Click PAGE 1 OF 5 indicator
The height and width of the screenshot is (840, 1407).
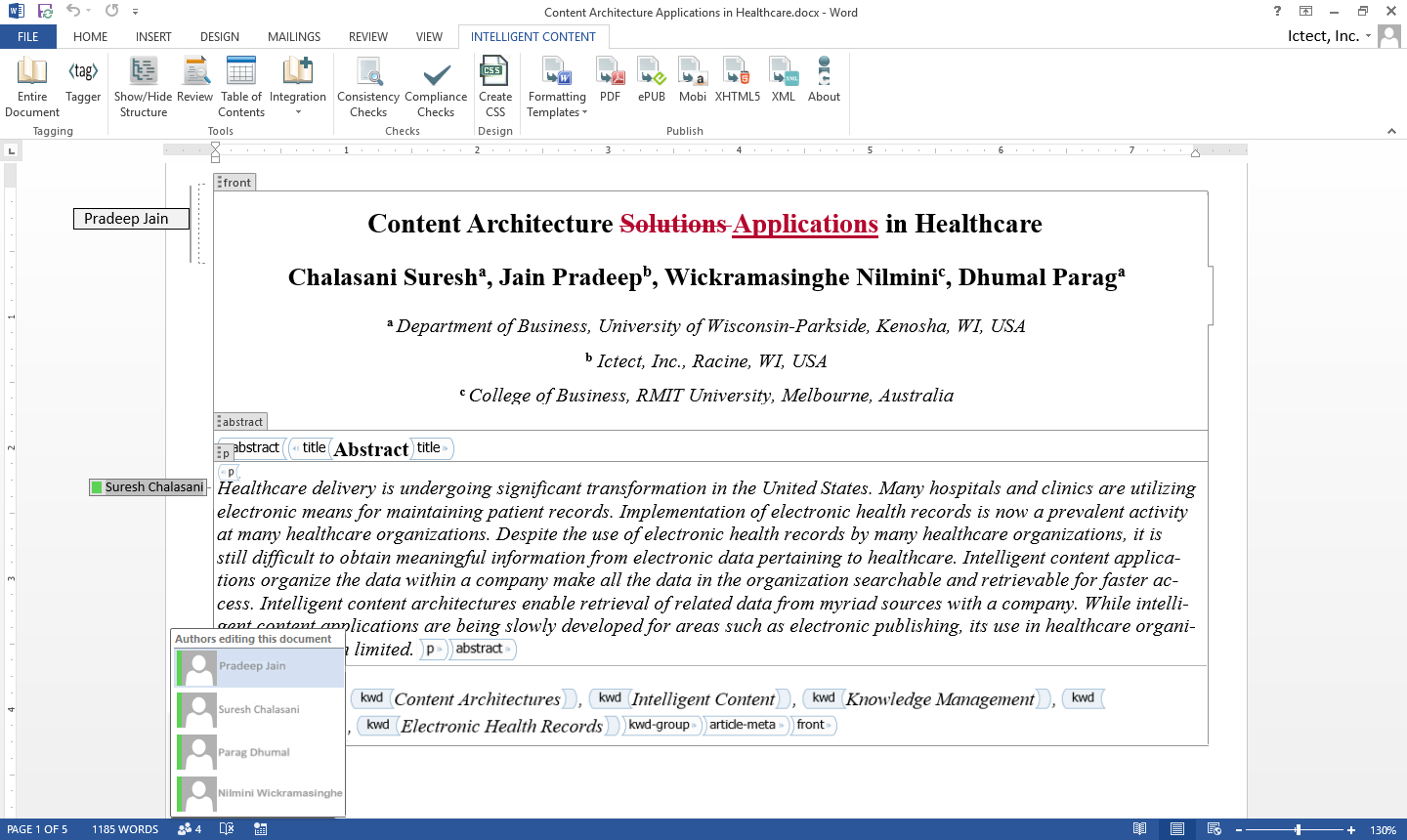click(x=37, y=829)
